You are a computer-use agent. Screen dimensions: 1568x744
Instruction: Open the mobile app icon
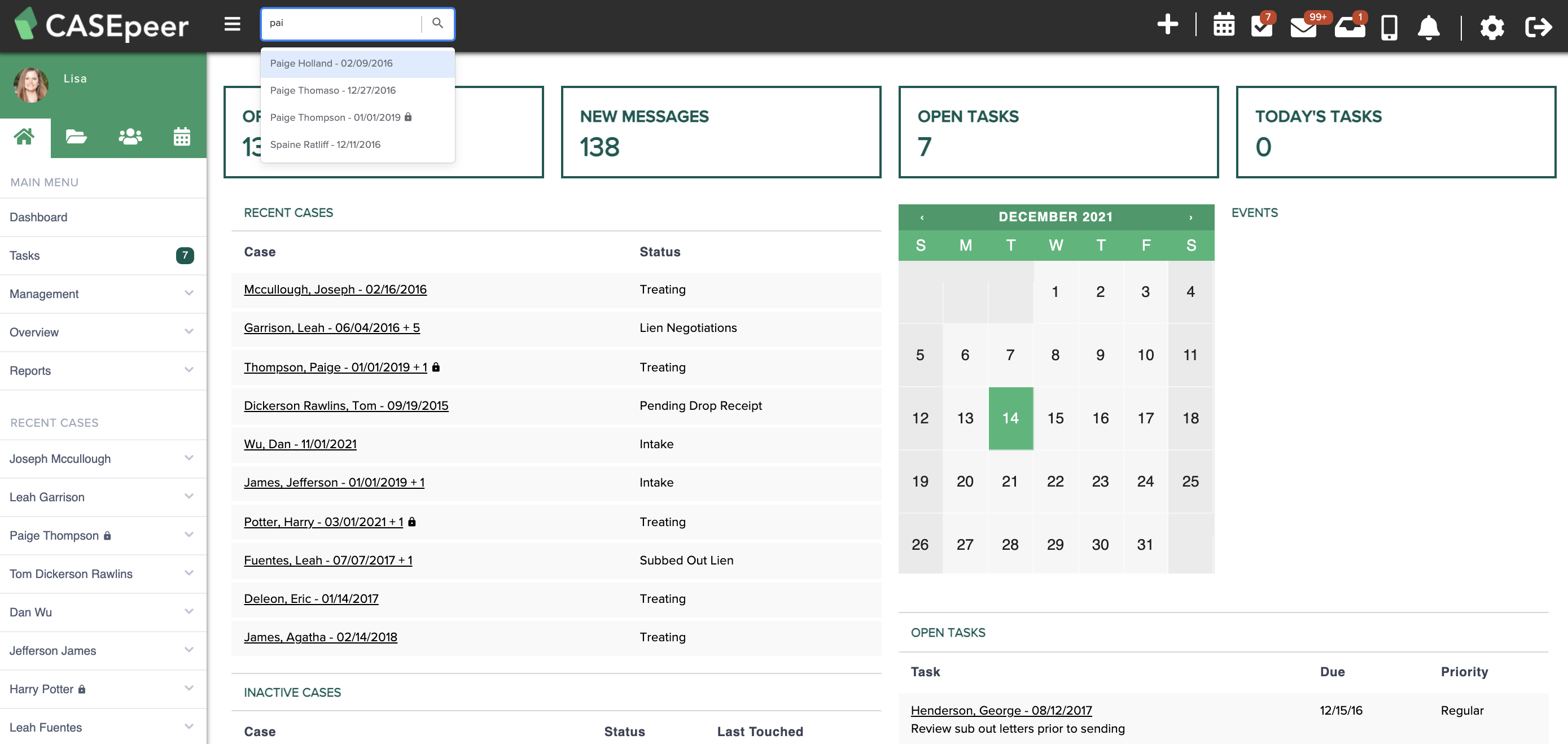[x=1390, y=27]
